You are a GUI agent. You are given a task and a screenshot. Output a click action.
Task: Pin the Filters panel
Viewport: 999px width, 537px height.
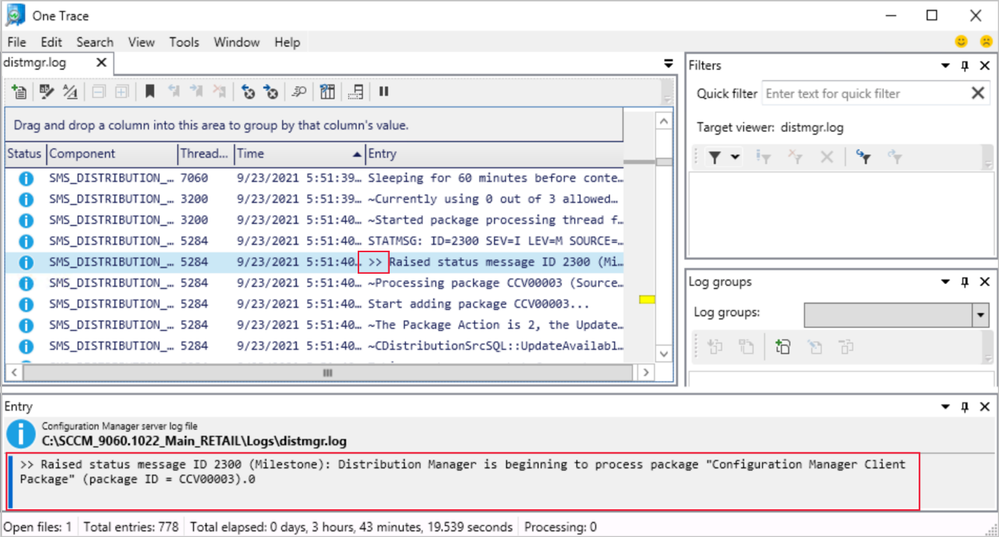[965, 66]
